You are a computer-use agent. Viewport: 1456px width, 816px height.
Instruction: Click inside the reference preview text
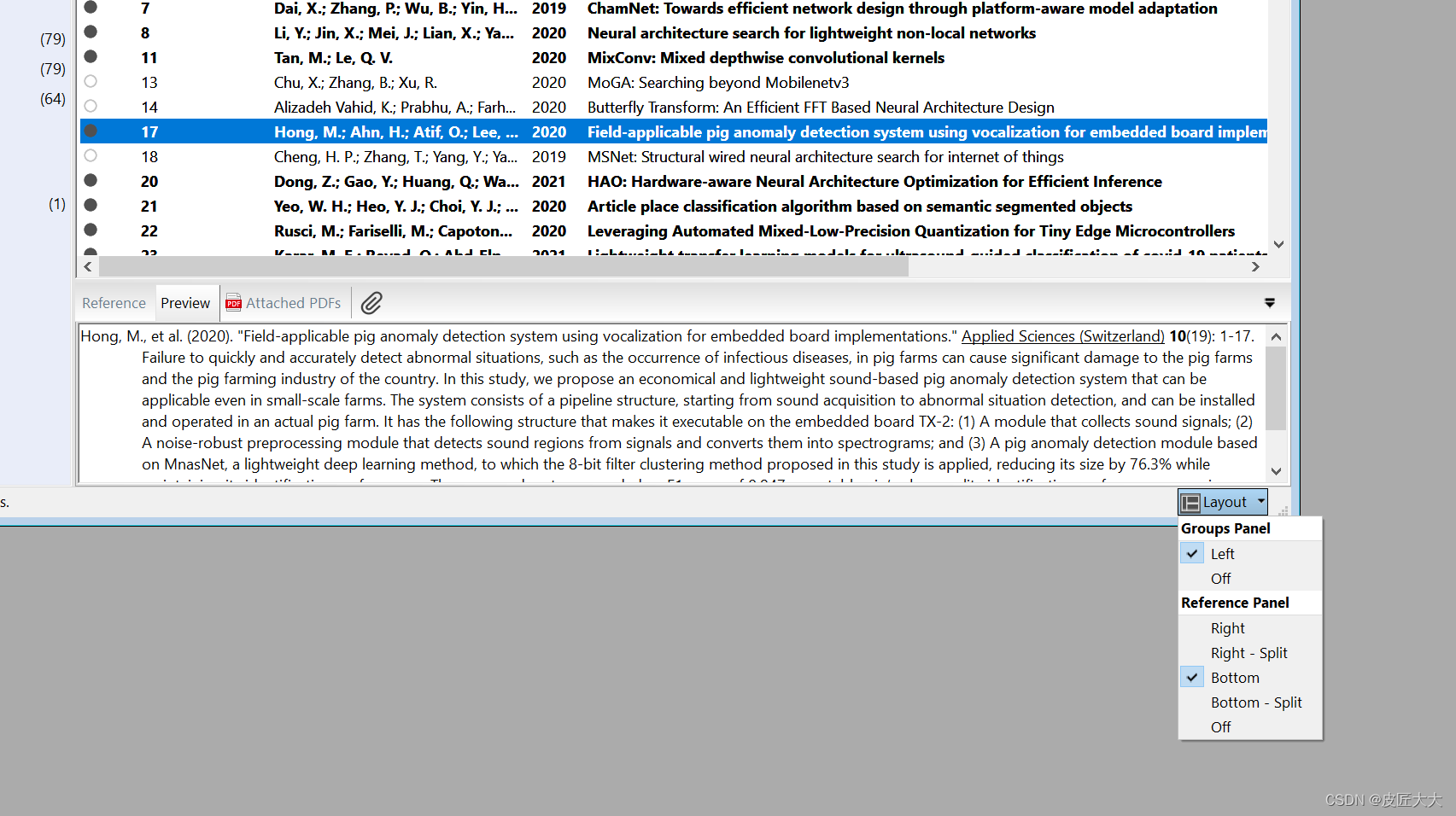671,403
